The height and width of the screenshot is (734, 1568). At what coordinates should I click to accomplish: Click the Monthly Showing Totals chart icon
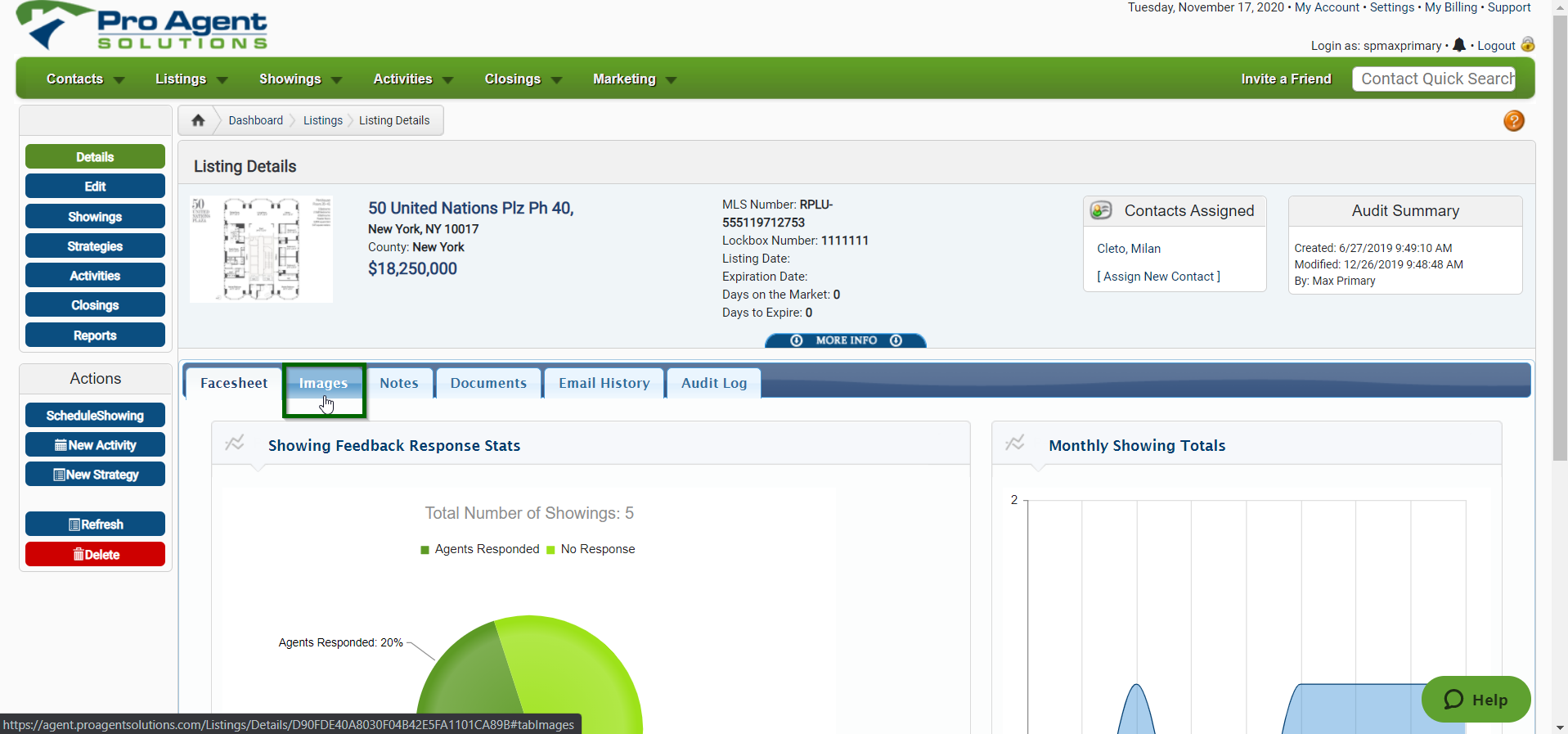(1015, 443)
